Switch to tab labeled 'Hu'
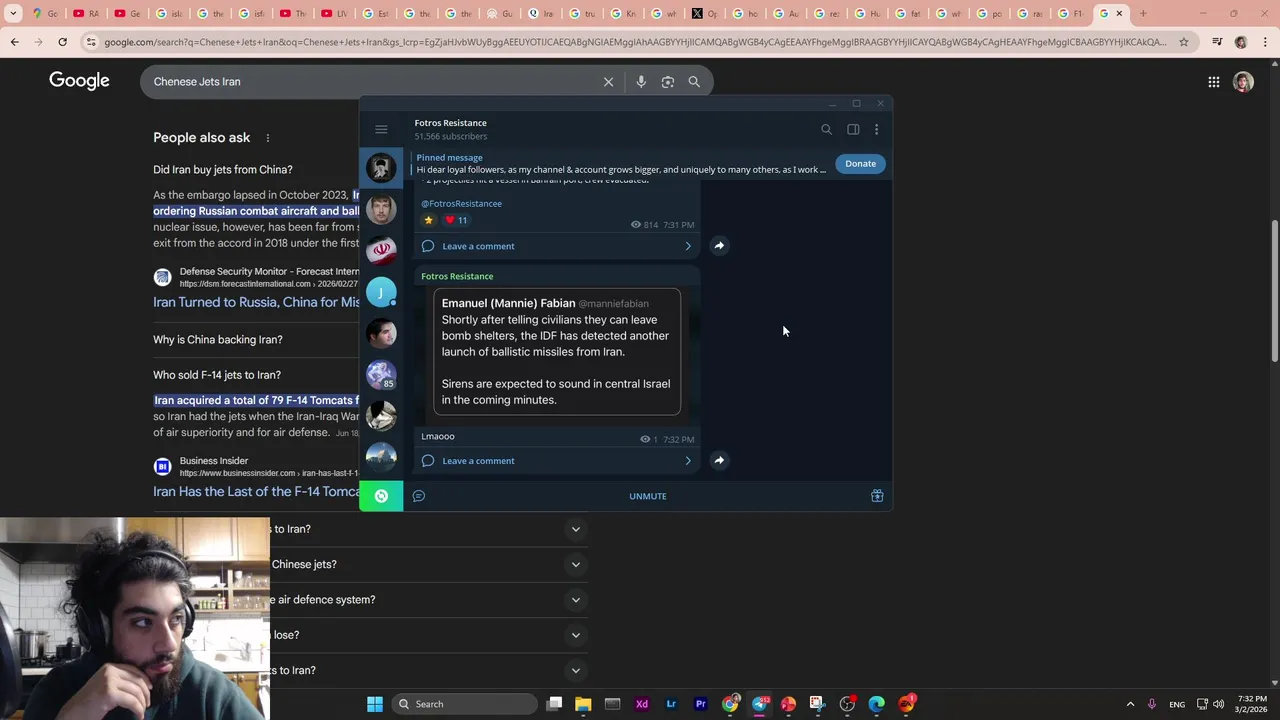Viewport: 1280px width, 720px height. pyautogui.click(x=867, y=14)
